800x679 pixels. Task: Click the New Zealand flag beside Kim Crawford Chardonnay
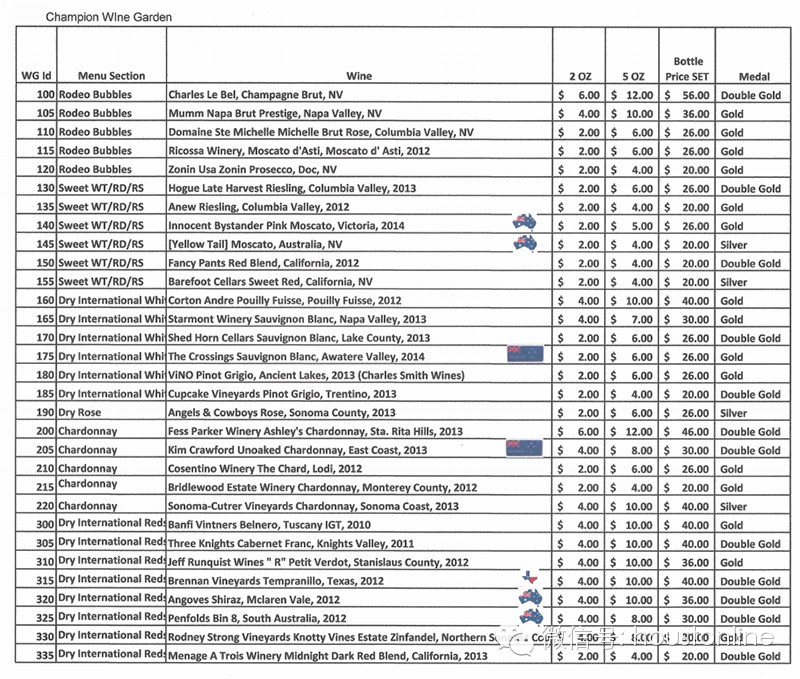pyautogui.click(x=524, y=448)
